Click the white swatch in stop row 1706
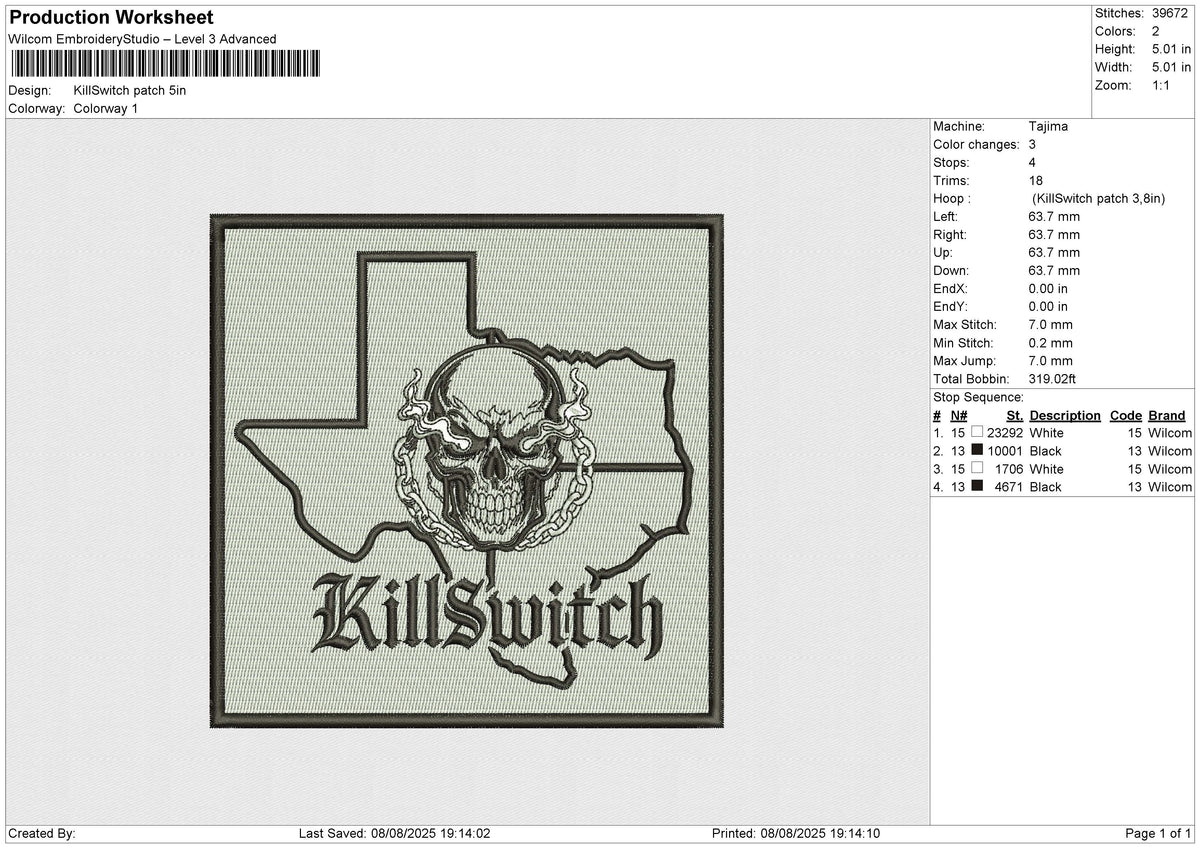 pos(976,468)
